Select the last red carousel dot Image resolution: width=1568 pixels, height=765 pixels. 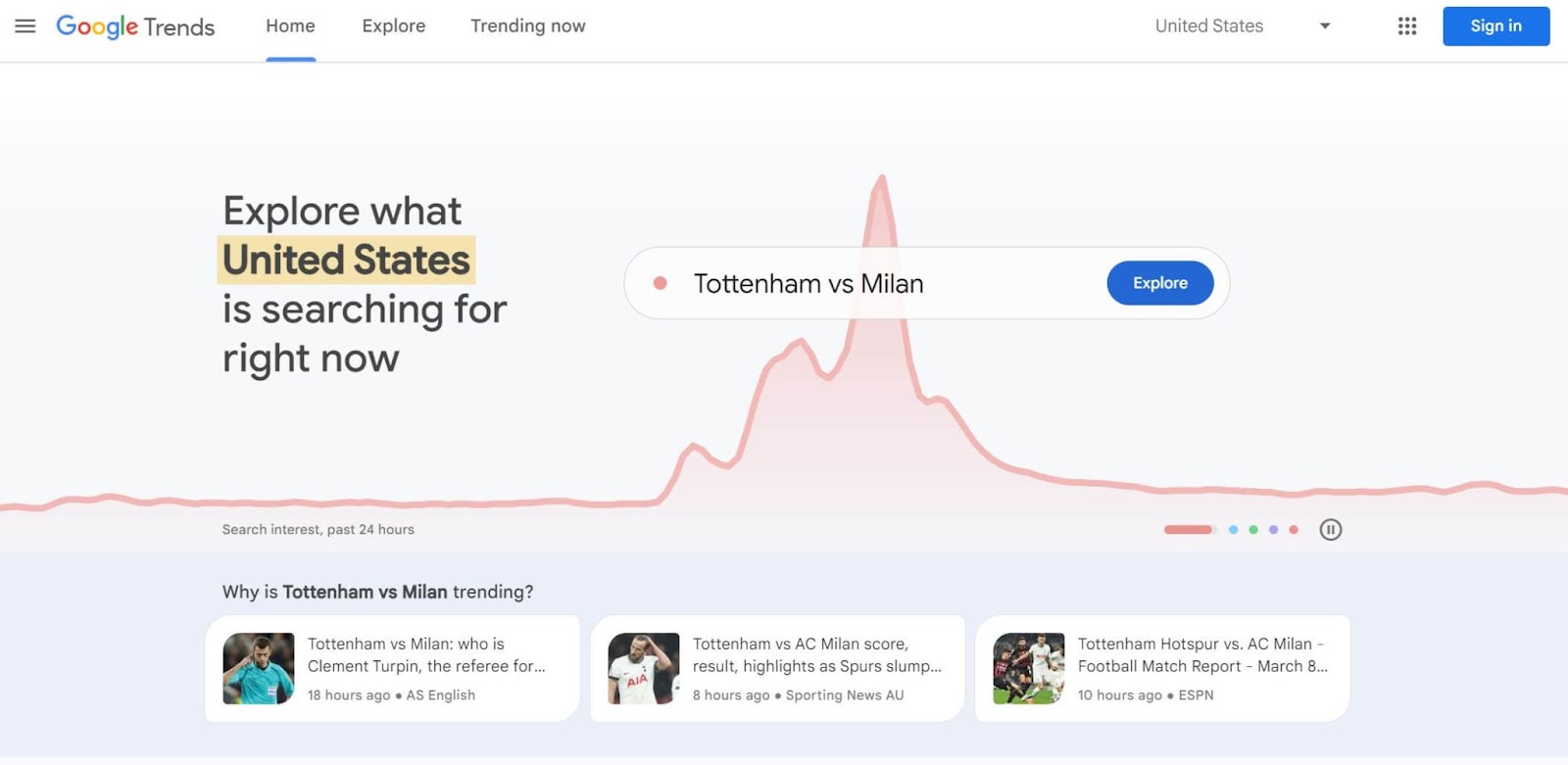point(1294,530)
